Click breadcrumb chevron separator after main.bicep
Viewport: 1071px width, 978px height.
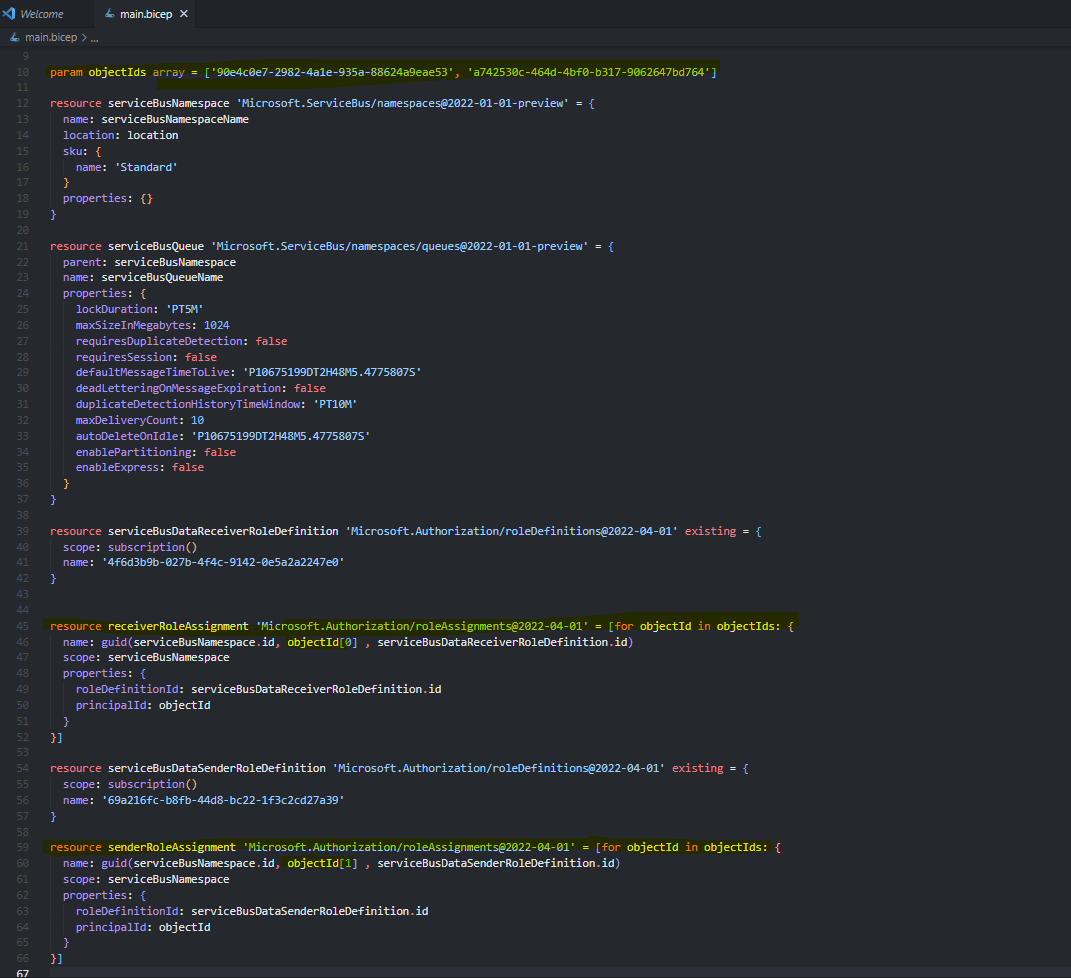click(x=84, y=38)
